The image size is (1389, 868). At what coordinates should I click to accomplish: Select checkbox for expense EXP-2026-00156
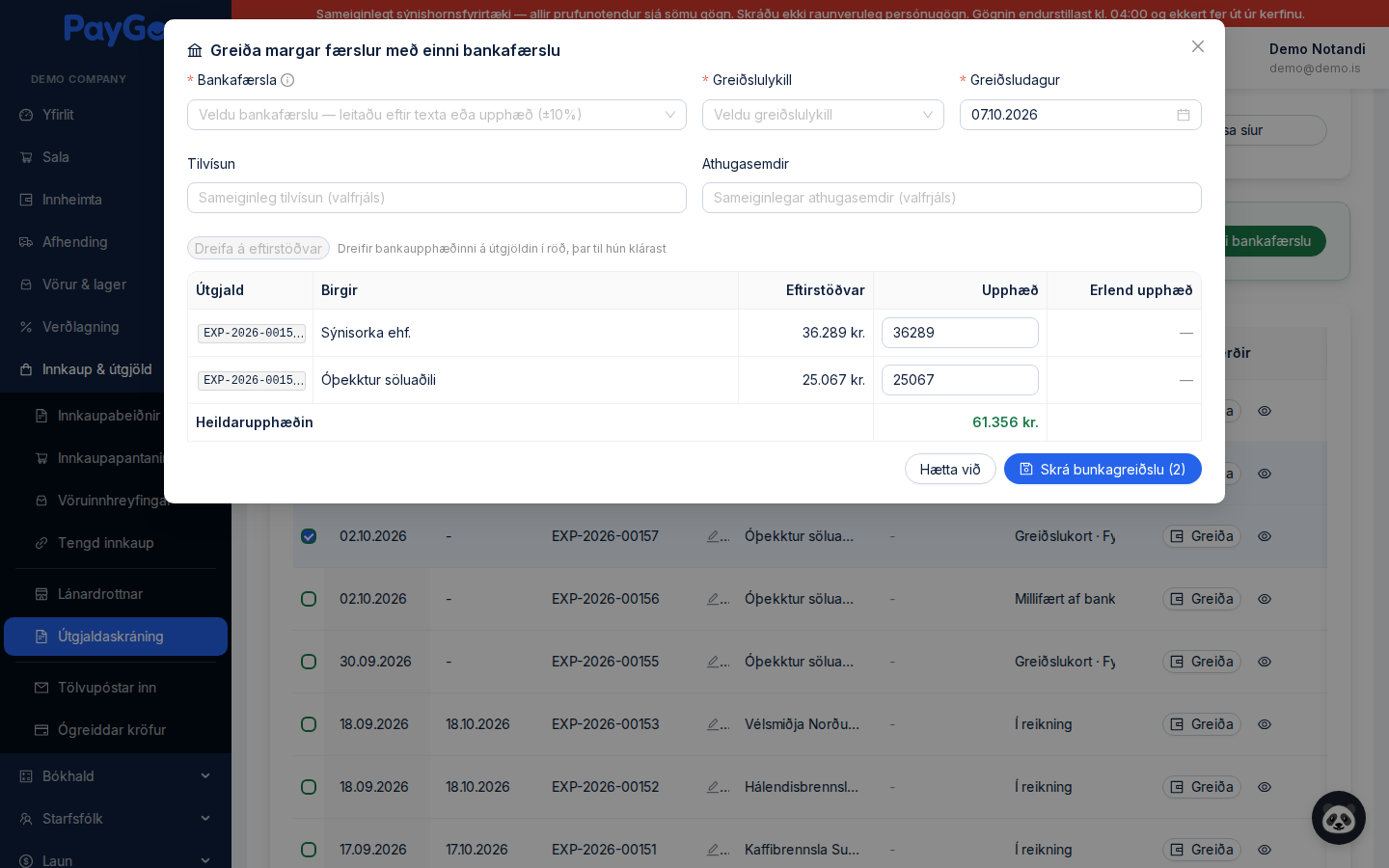pos(309,599)
